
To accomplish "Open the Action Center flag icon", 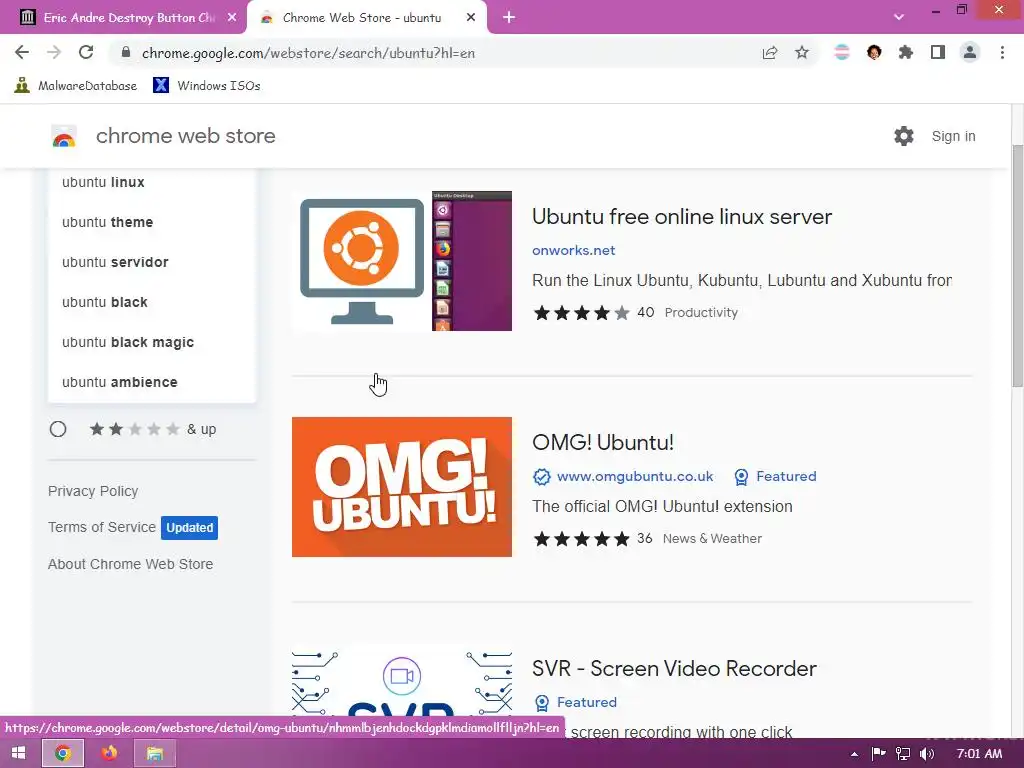I will 878,754.
